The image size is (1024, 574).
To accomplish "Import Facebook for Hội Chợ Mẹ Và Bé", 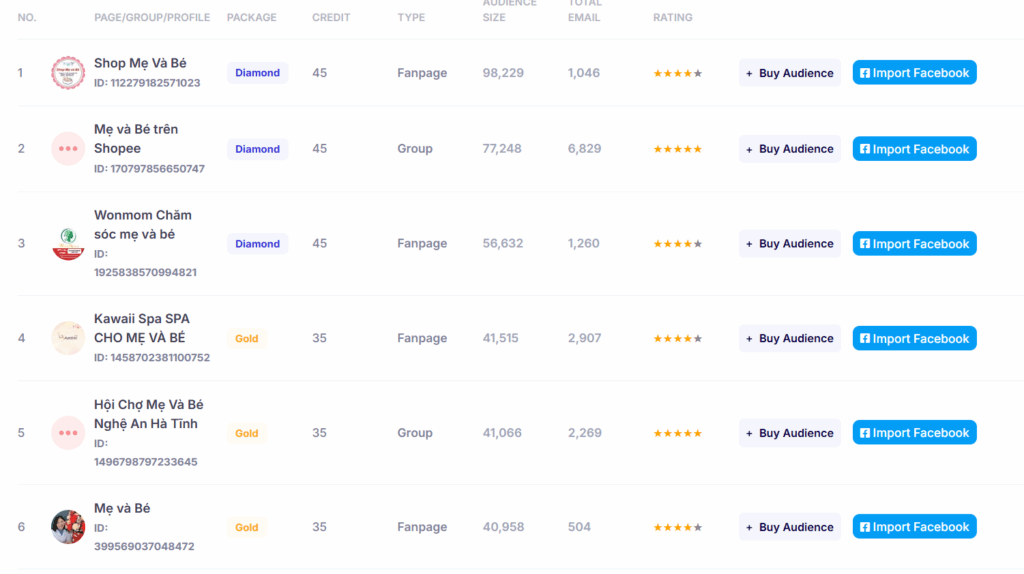I will click(x=914, y=432).
